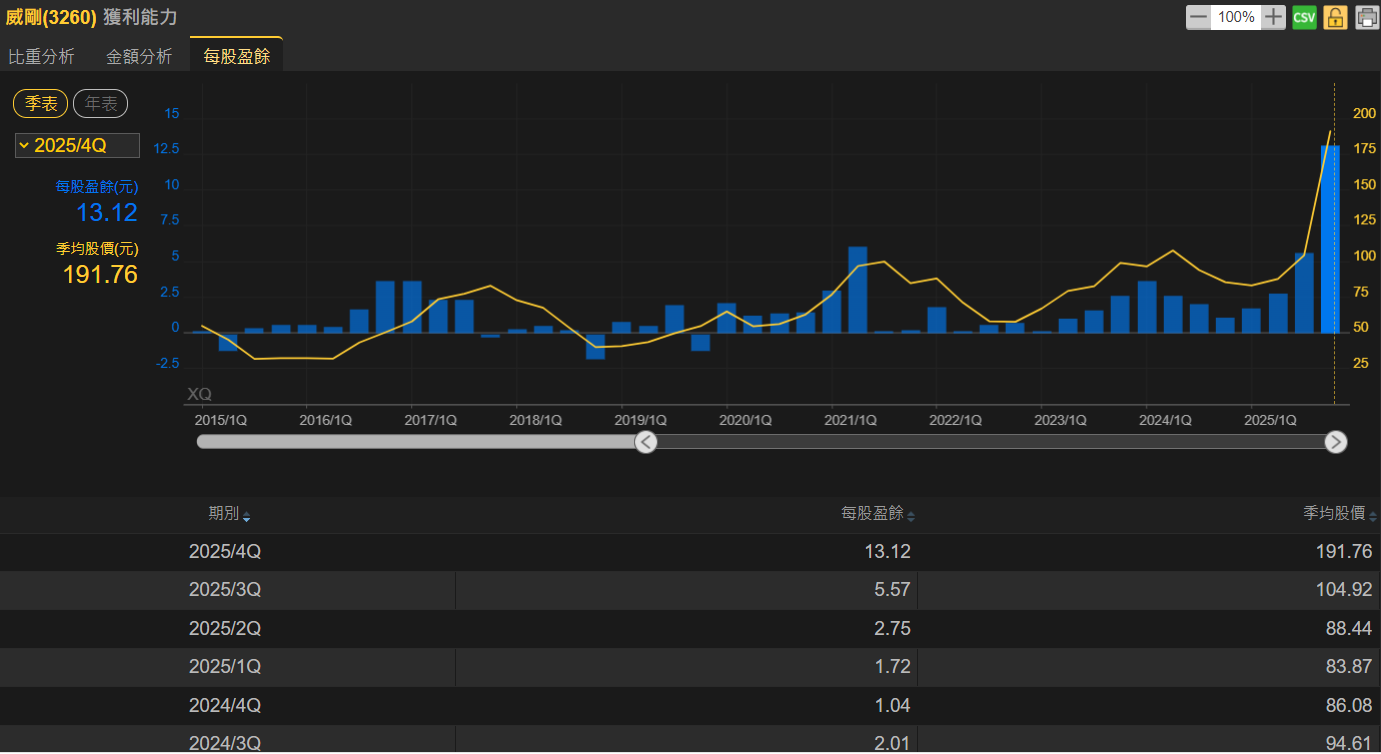This screenshot has width=1381, height=754.
Task: Select the 2025/3Q table row
Action: [690, 590]
